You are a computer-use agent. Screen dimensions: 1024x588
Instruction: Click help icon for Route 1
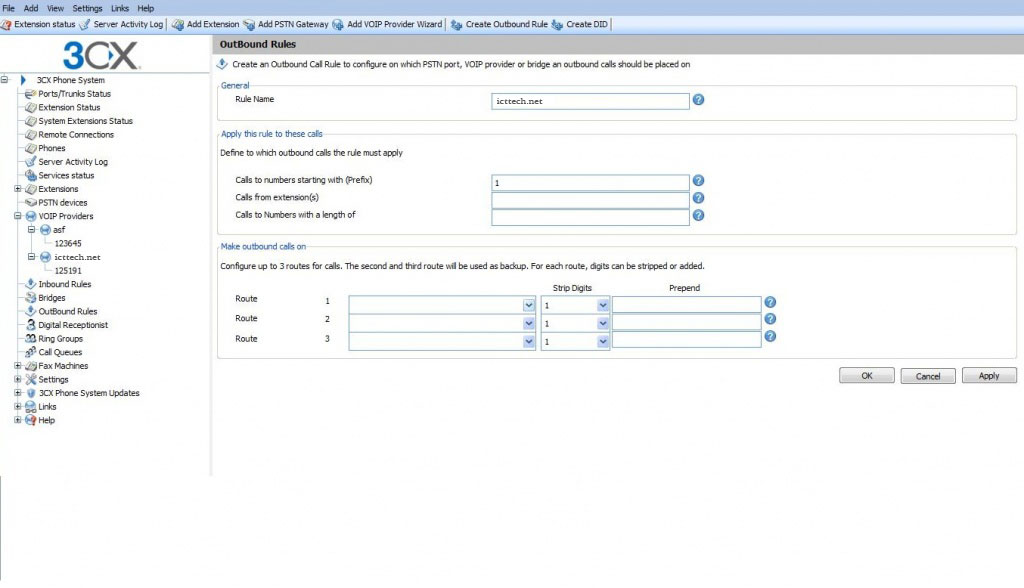pyautogui.click(x=770, y=302)
